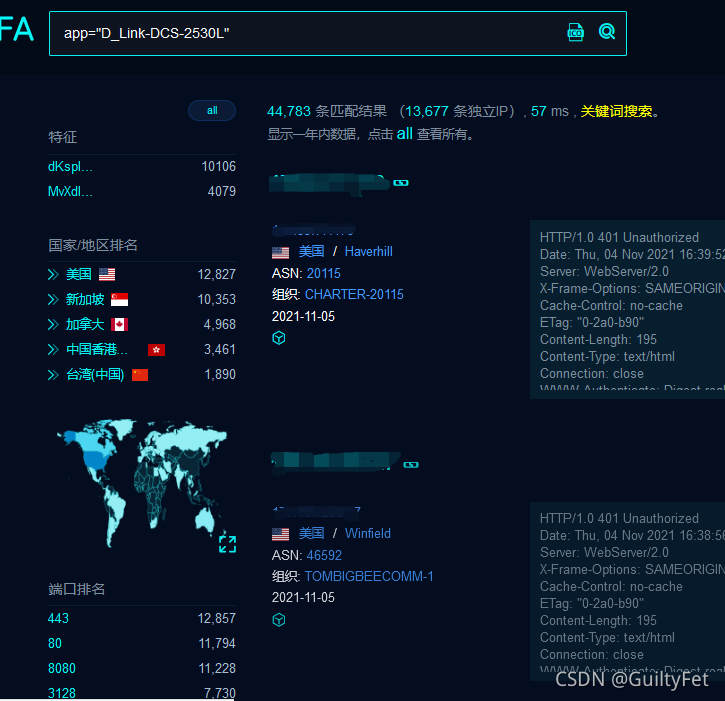Filter by port 80
This screenshot has height=701, width=725.
click(55, 643)
